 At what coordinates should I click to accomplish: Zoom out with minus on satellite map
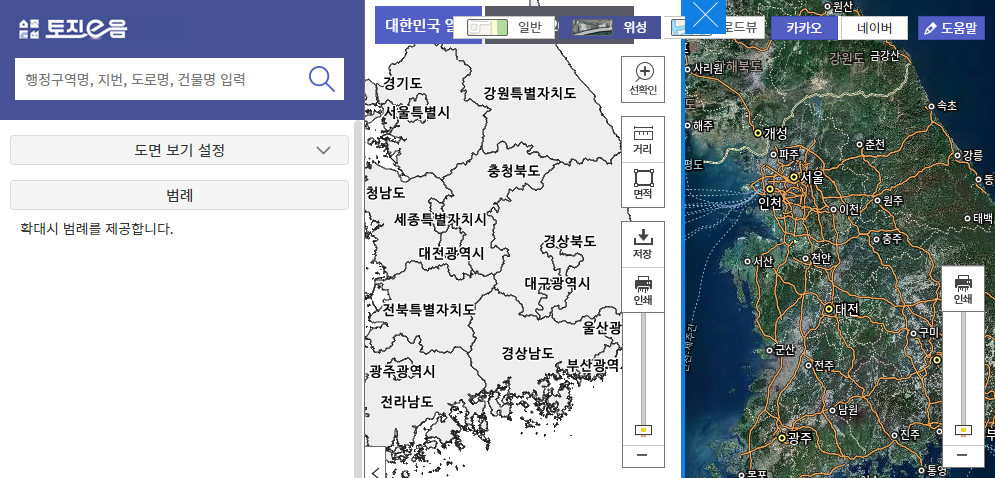coord(962,455)
